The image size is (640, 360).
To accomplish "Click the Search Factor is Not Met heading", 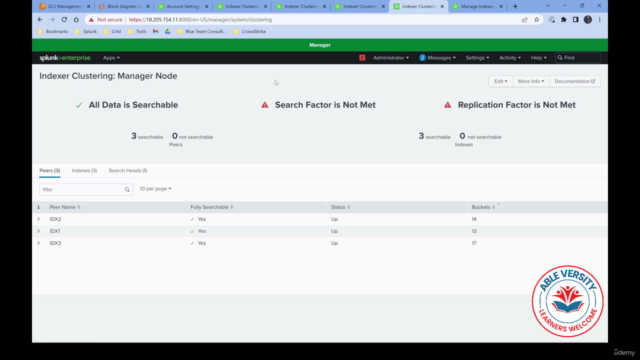I will coord(325,105).
